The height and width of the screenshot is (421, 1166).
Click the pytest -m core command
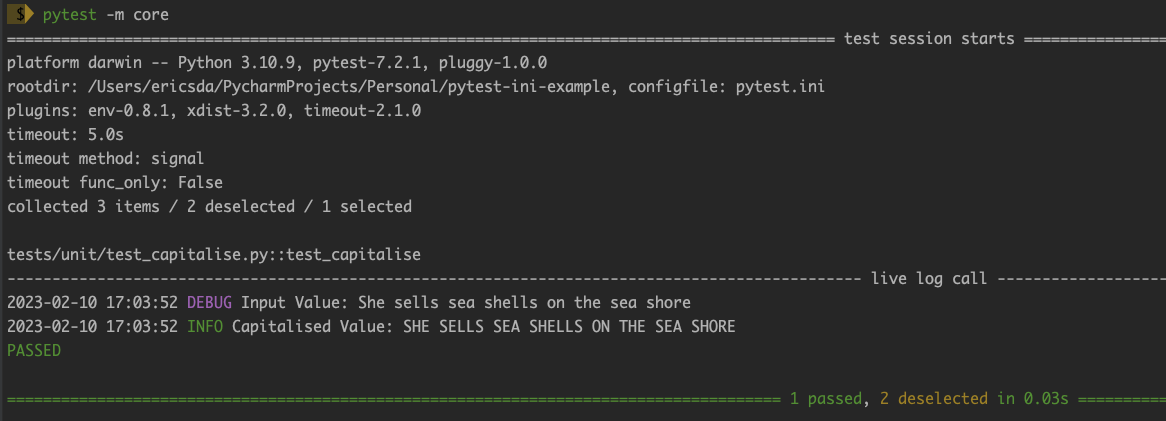coord(106,15)
